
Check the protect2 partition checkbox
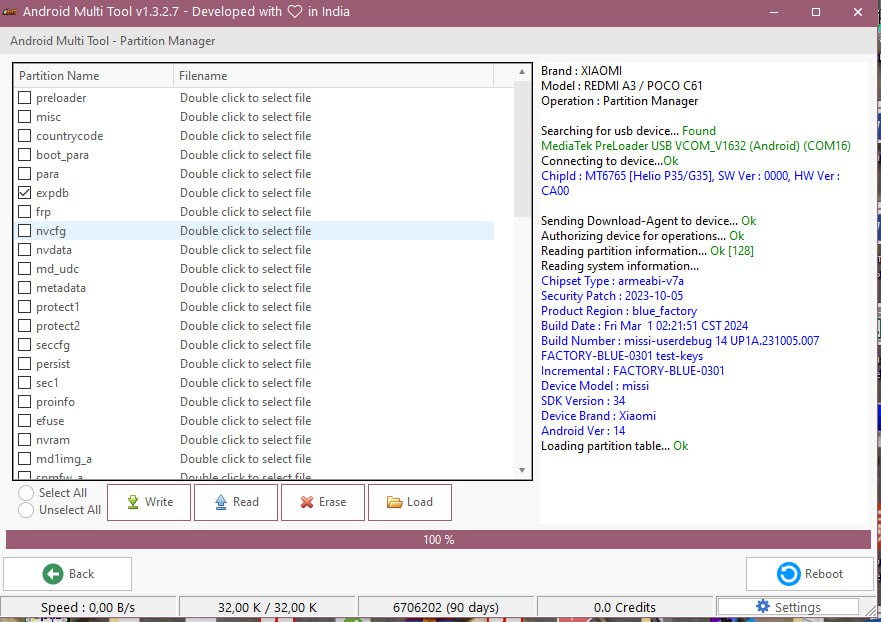pyautogui.click(x=24, y=325)
